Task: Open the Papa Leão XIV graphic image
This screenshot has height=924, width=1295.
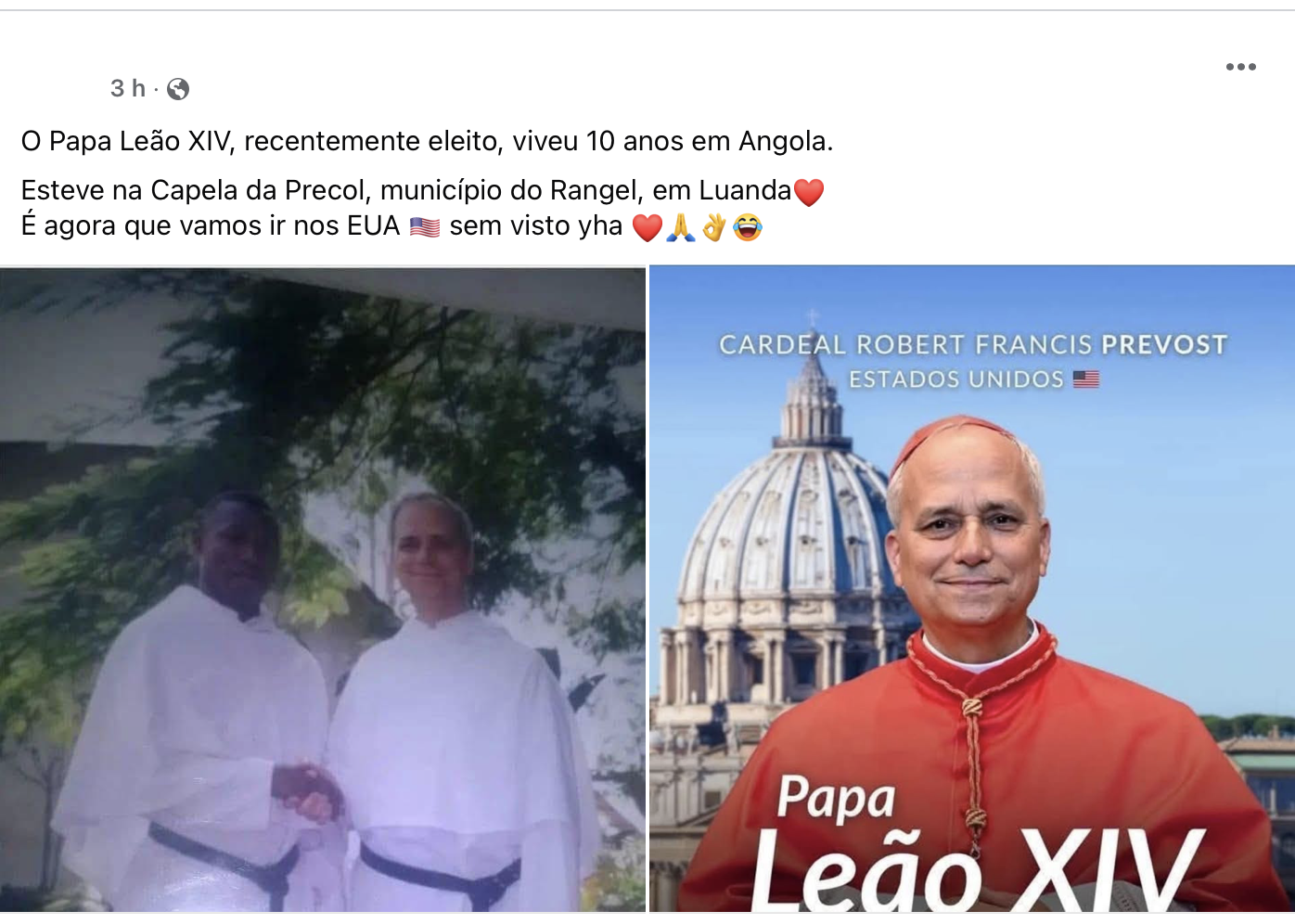Action: pos(972,589)
